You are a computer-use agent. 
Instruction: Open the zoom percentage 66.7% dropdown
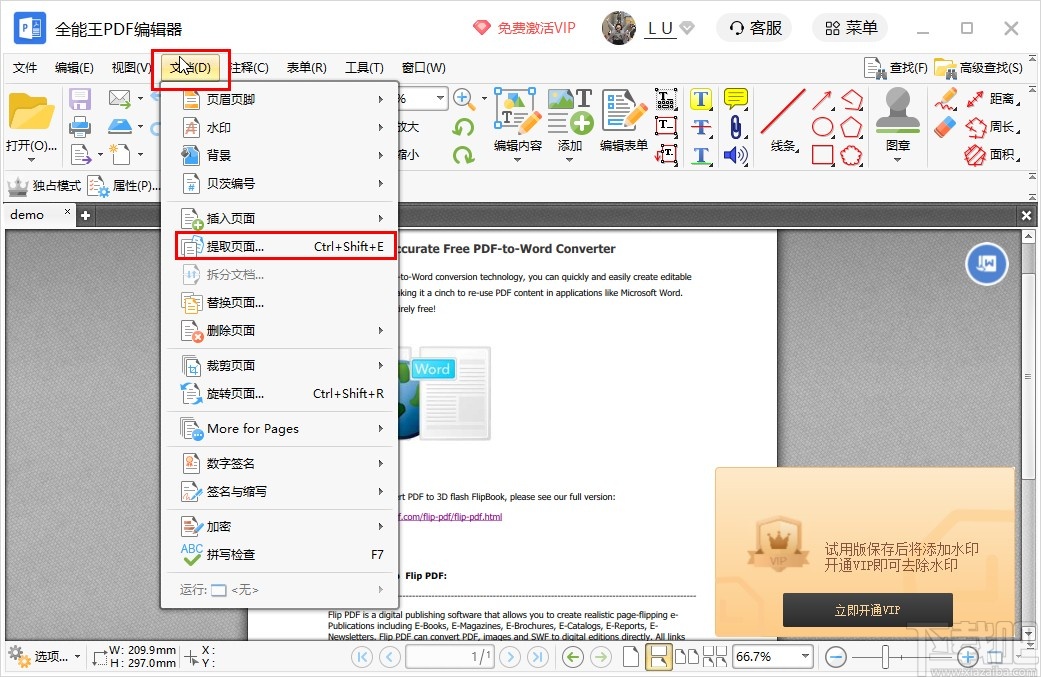[805, 657]
